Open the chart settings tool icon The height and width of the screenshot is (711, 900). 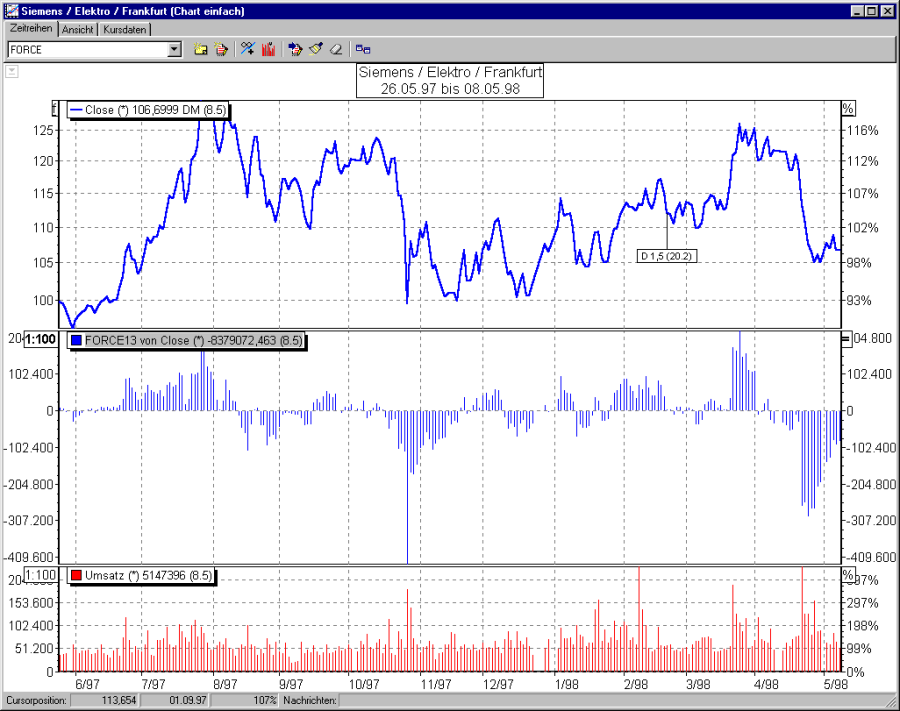pyautogui.click(x=246, y=48)
